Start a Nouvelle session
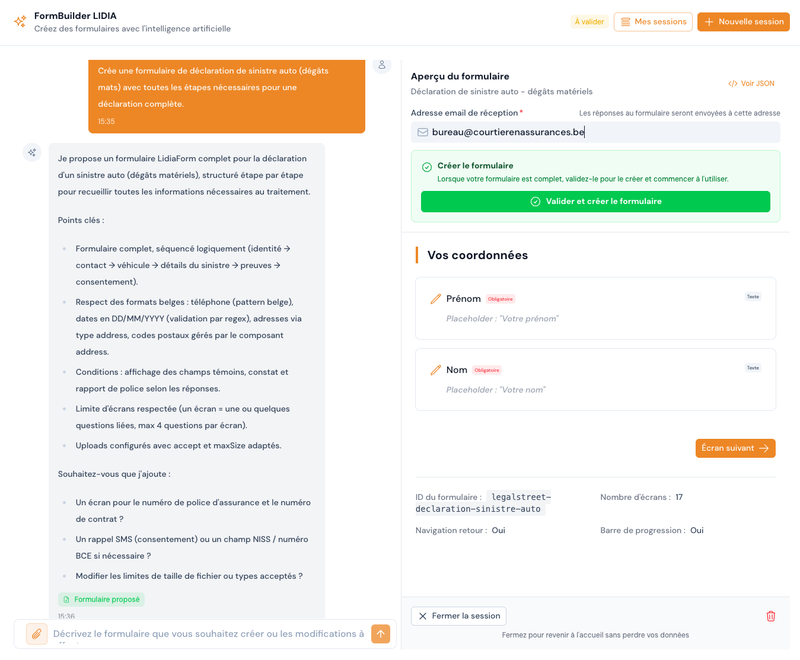 click(x=743, y=22)
